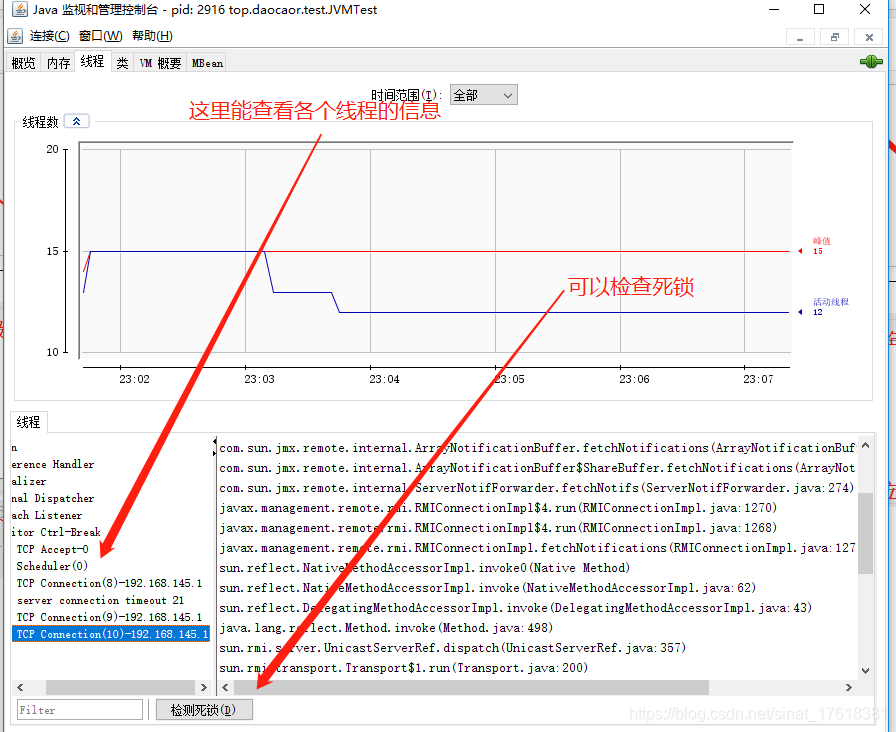Screen dimensions: 896x732
Task: Focus the Filter input field
Action: point(79,710)
